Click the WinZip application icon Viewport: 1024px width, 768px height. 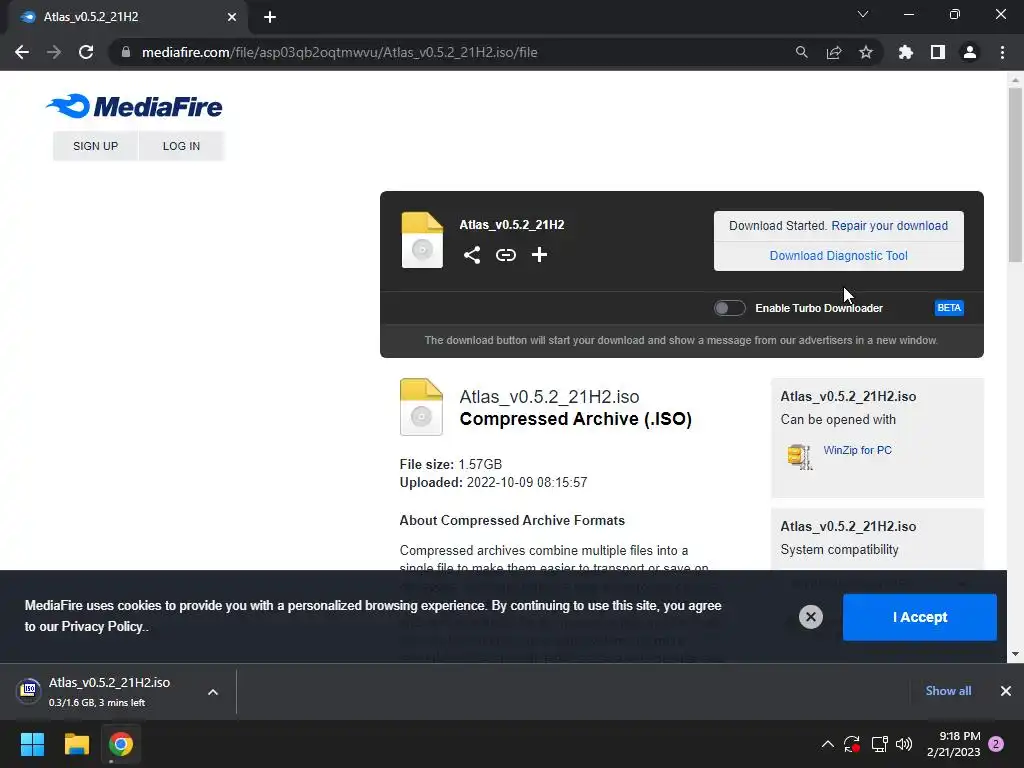(x=800, y=456)
